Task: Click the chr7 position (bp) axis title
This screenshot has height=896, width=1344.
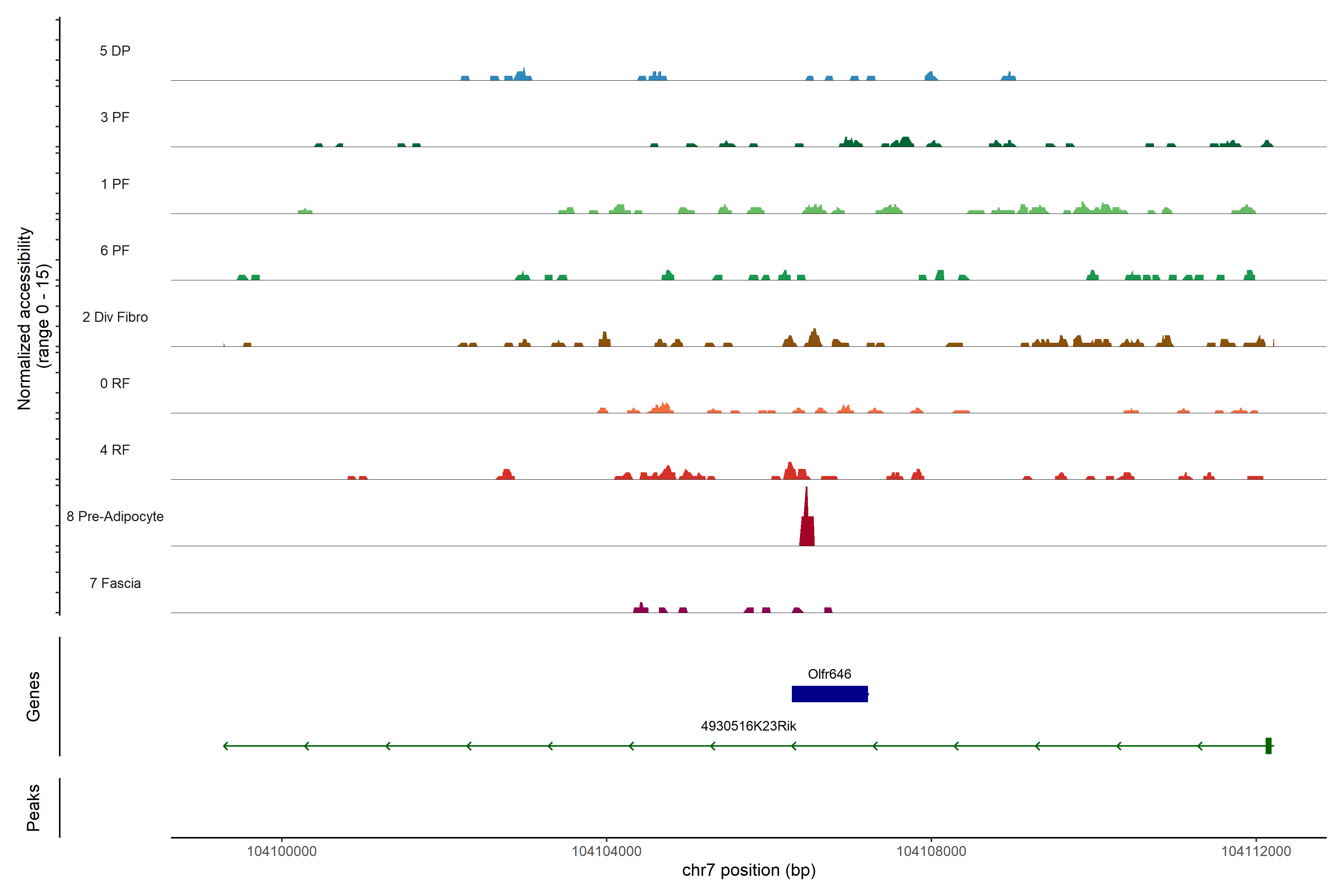Action: pos(749,870)
